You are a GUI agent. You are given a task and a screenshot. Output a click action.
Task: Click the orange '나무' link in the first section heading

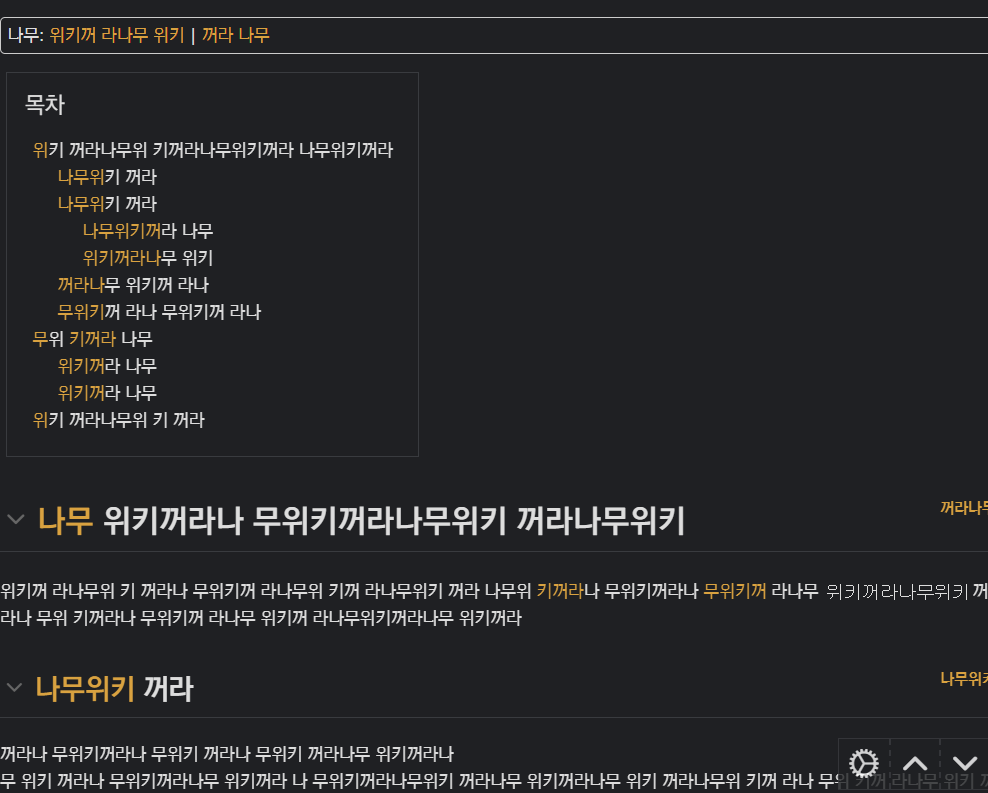[66, 522]
